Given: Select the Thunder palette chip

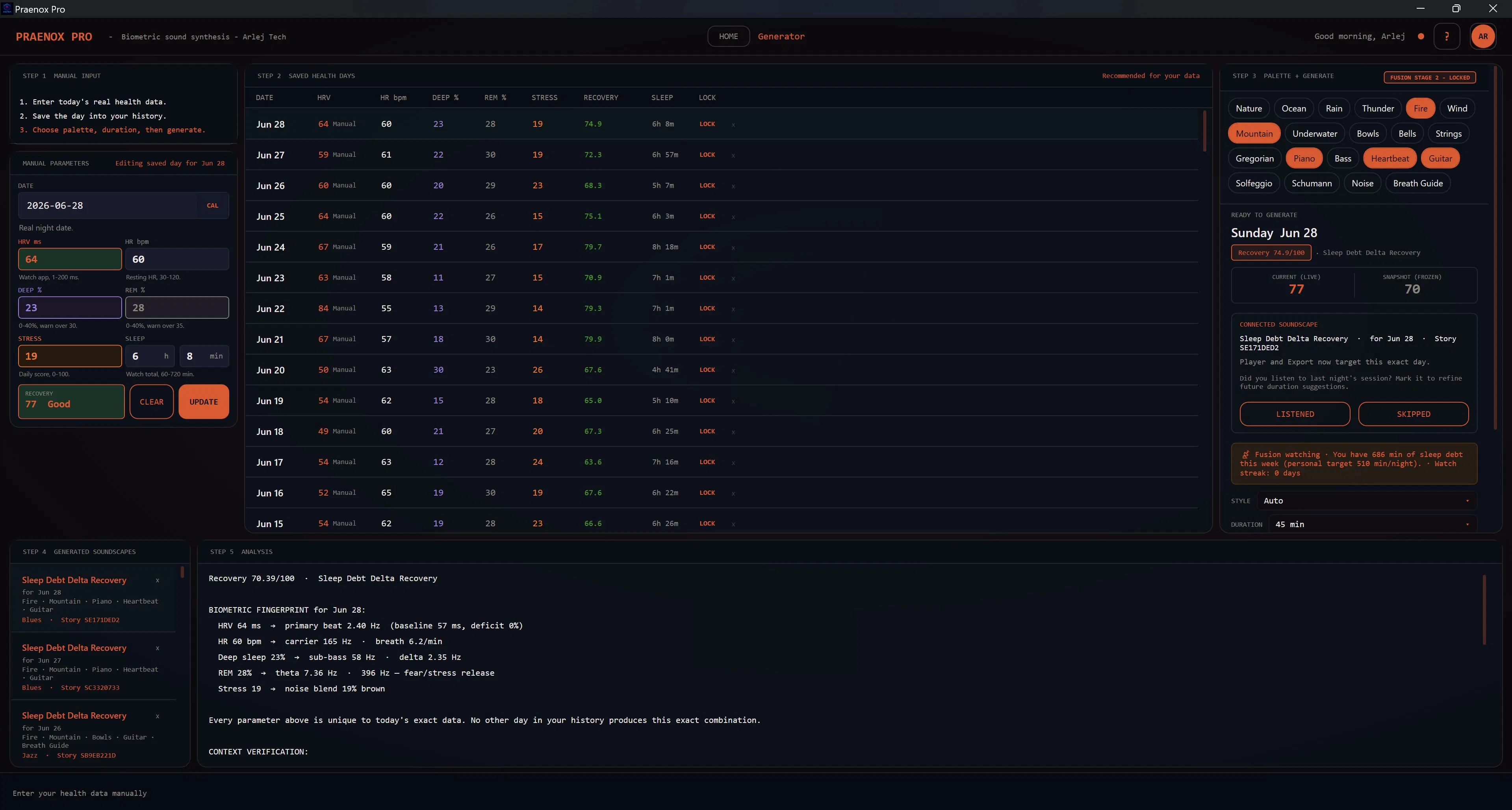Looking at the screenshot, I should (1378, 109).
